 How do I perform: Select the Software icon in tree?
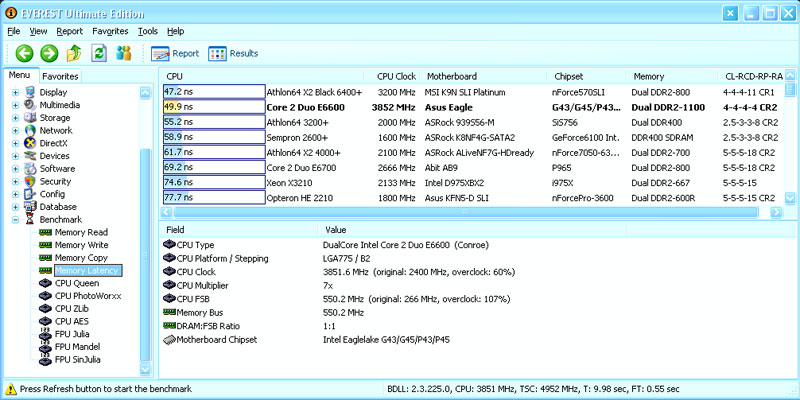pos(30,169)
